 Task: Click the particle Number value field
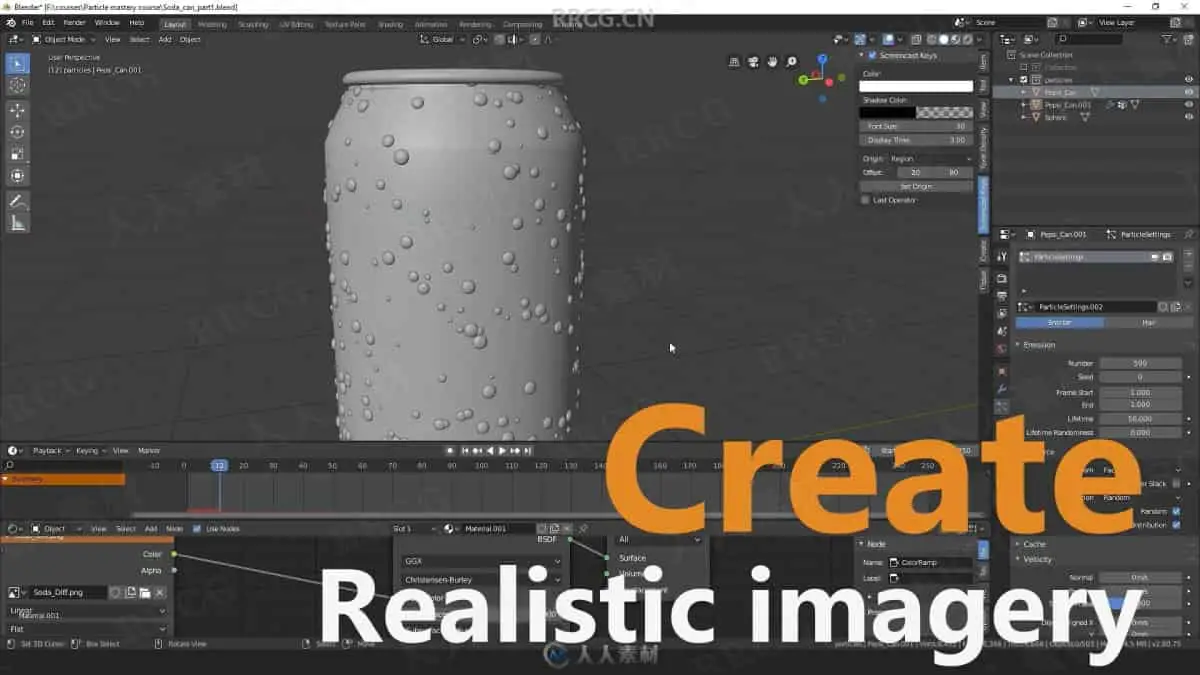point(1140,363)
